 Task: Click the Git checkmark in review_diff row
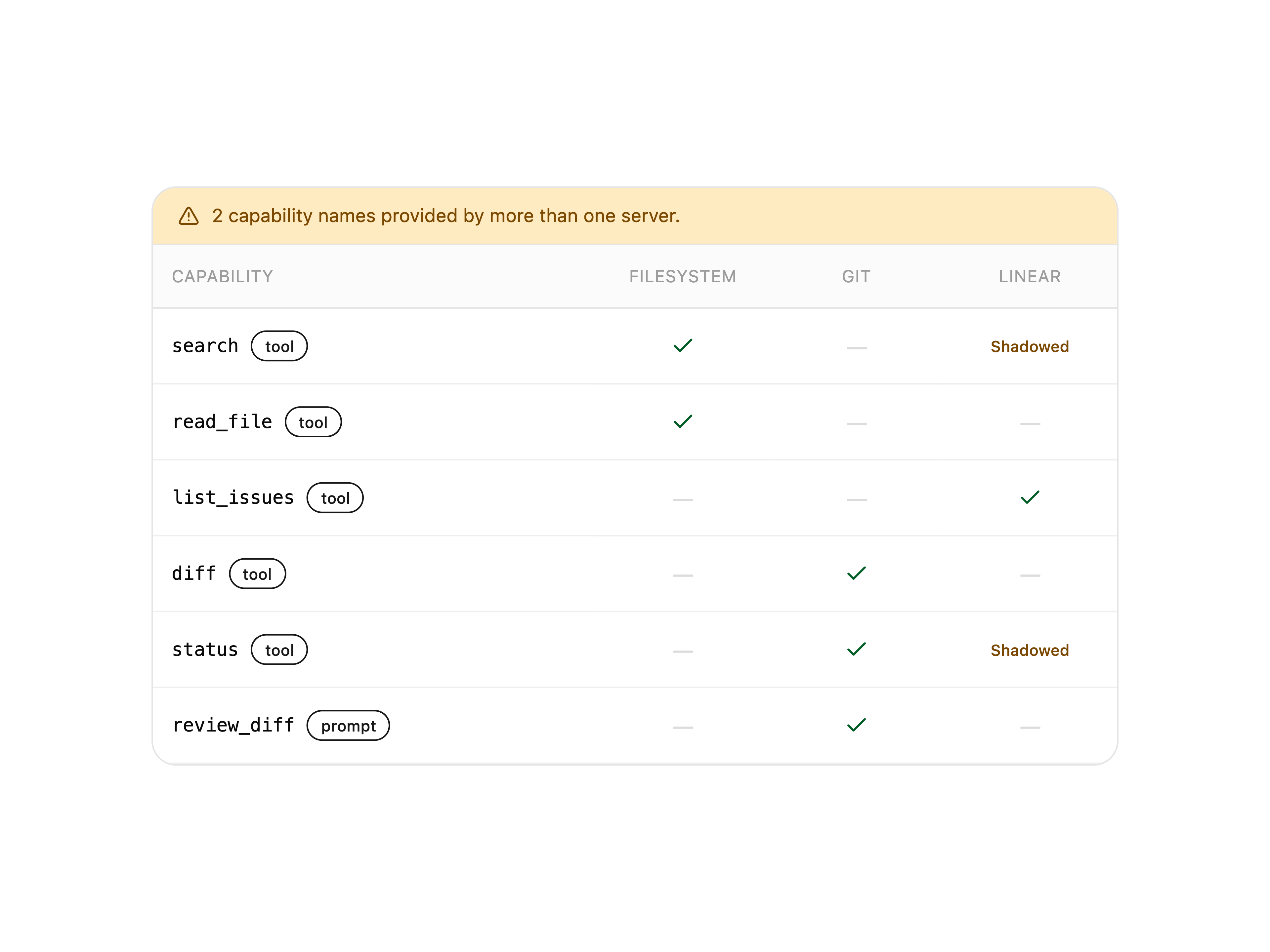tap(856, 725)
